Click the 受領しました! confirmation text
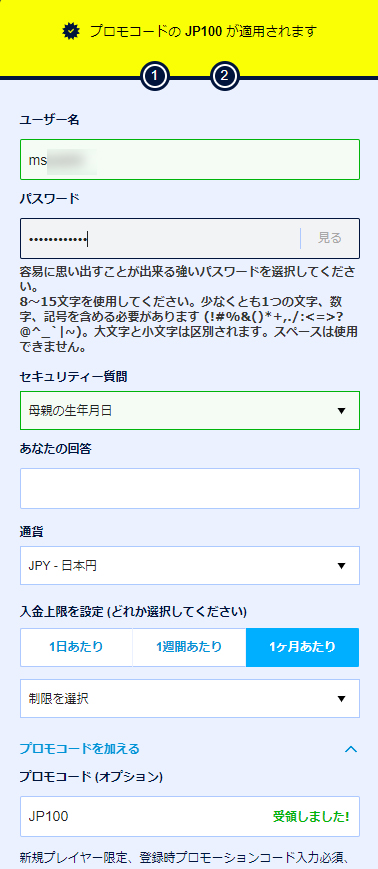 point(311,816)
